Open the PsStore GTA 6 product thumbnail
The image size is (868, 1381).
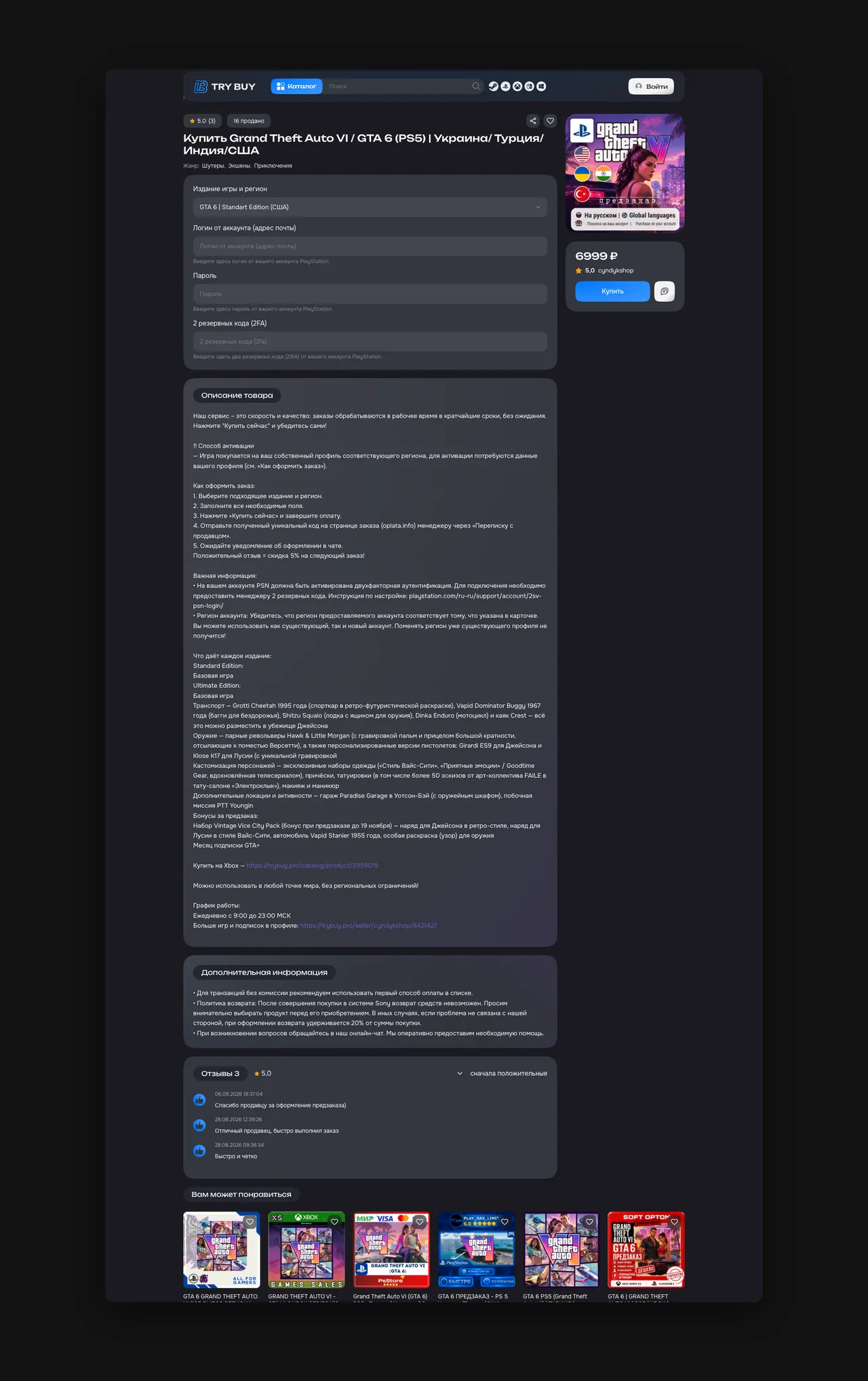click(391, 1249)
